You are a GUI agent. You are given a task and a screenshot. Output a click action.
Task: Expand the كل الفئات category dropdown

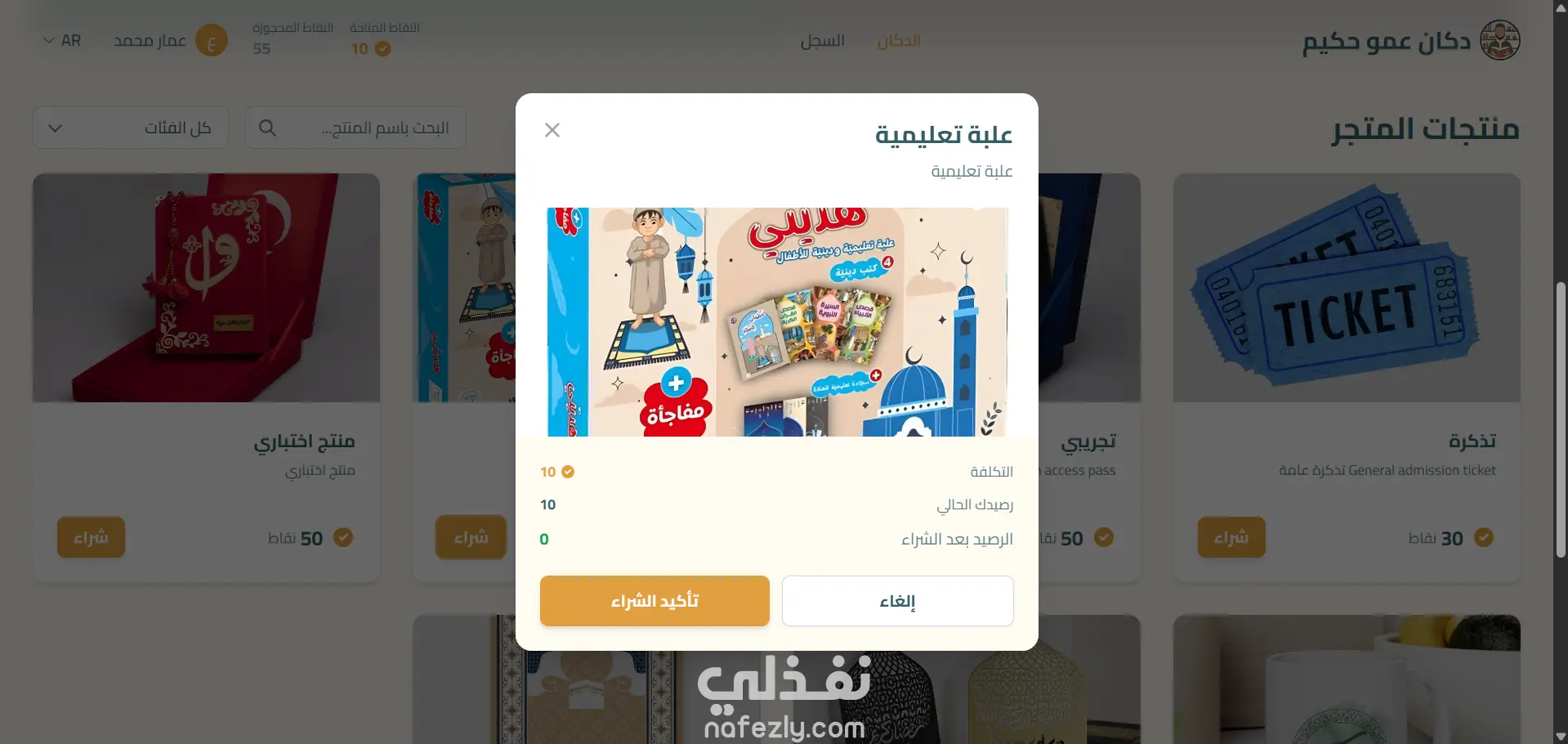coord(131,128)
